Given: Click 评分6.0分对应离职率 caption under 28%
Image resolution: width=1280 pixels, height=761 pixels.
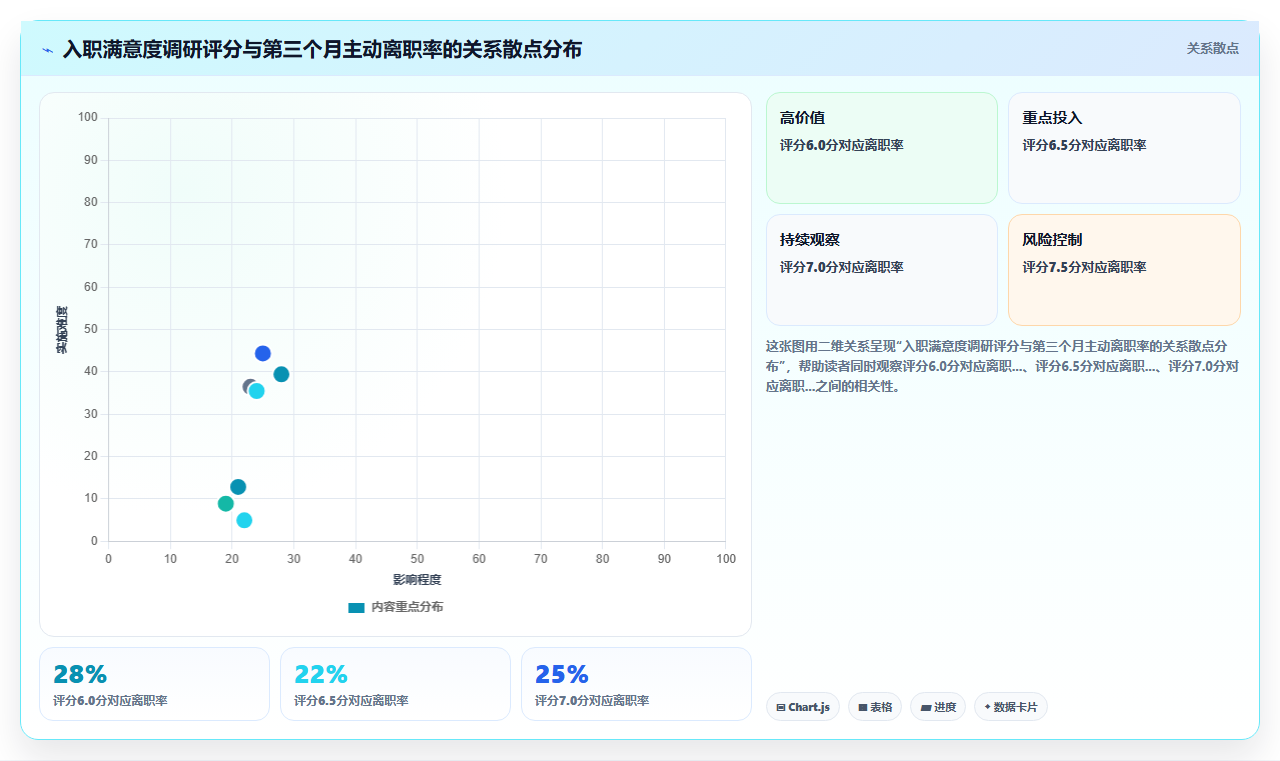Looking at the screenshot, I should (x=110, y=700).
